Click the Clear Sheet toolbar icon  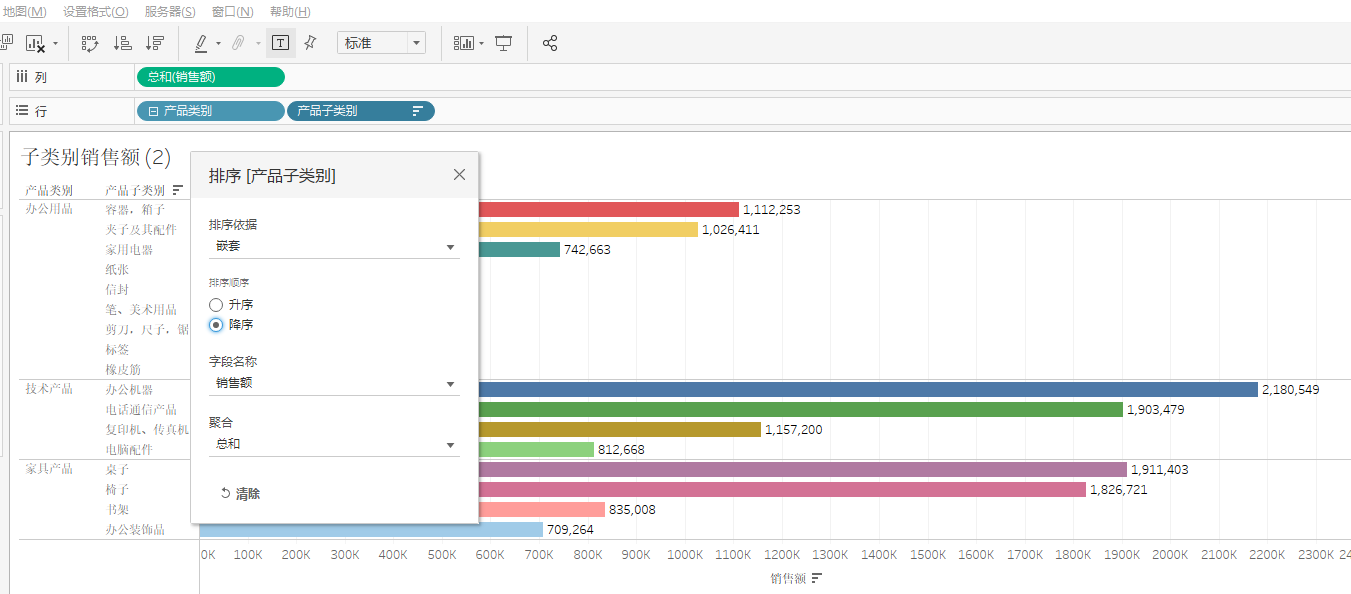pos(36,43)
